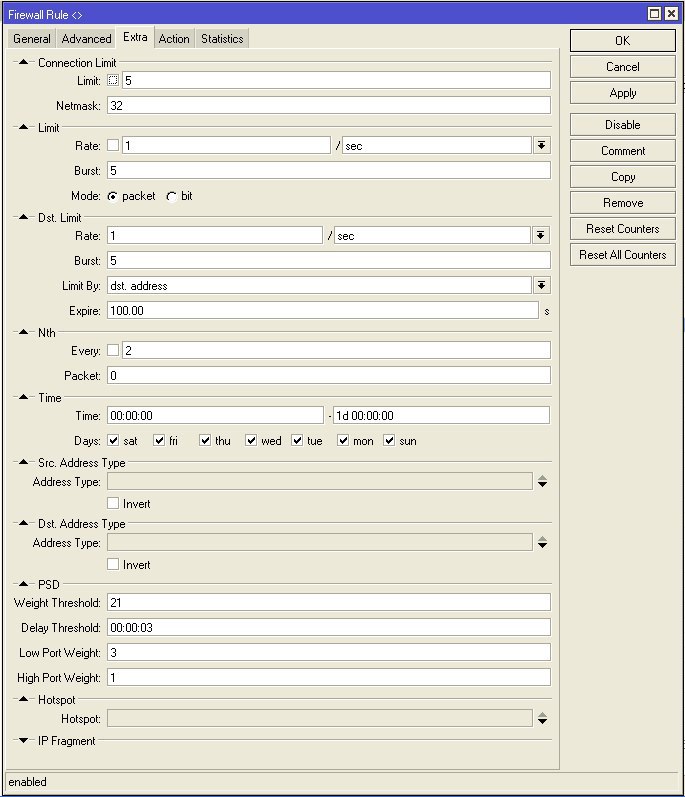Collapse the Src. Address Type section
This screenshot has height=797, width=685.
(x=23, y=462)
